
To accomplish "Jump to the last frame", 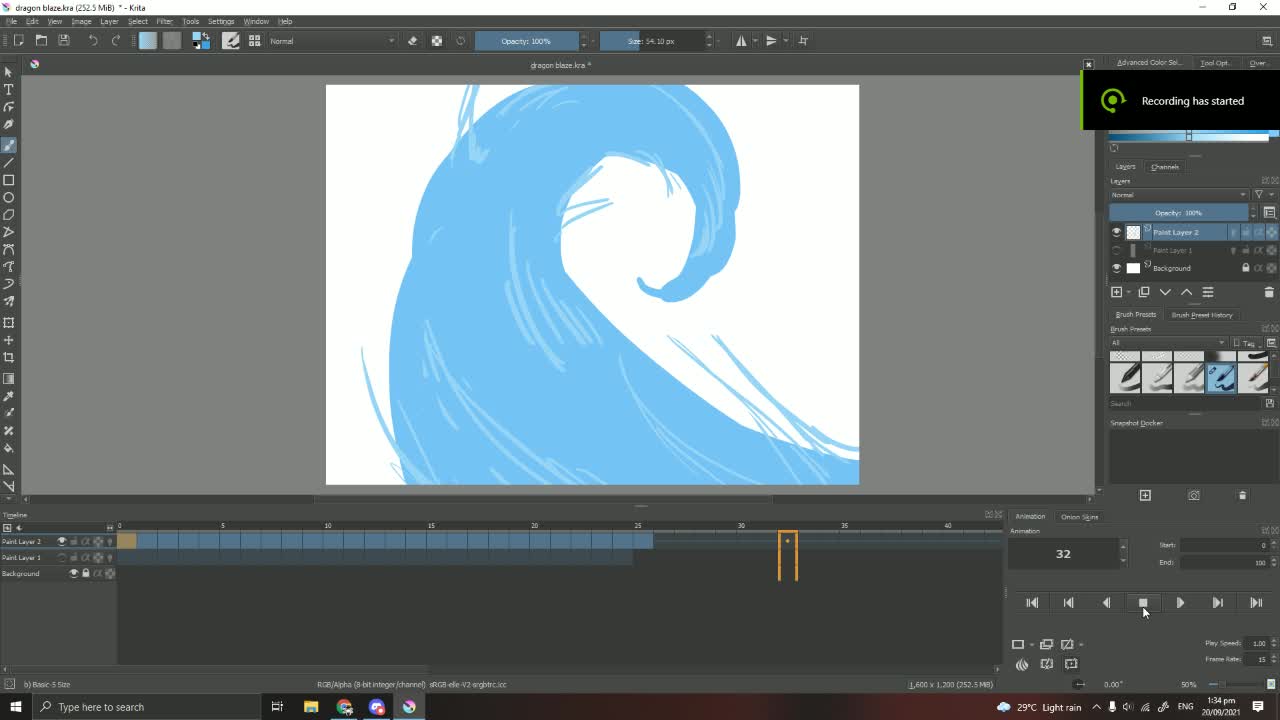I will click(x=1256, y=603).
